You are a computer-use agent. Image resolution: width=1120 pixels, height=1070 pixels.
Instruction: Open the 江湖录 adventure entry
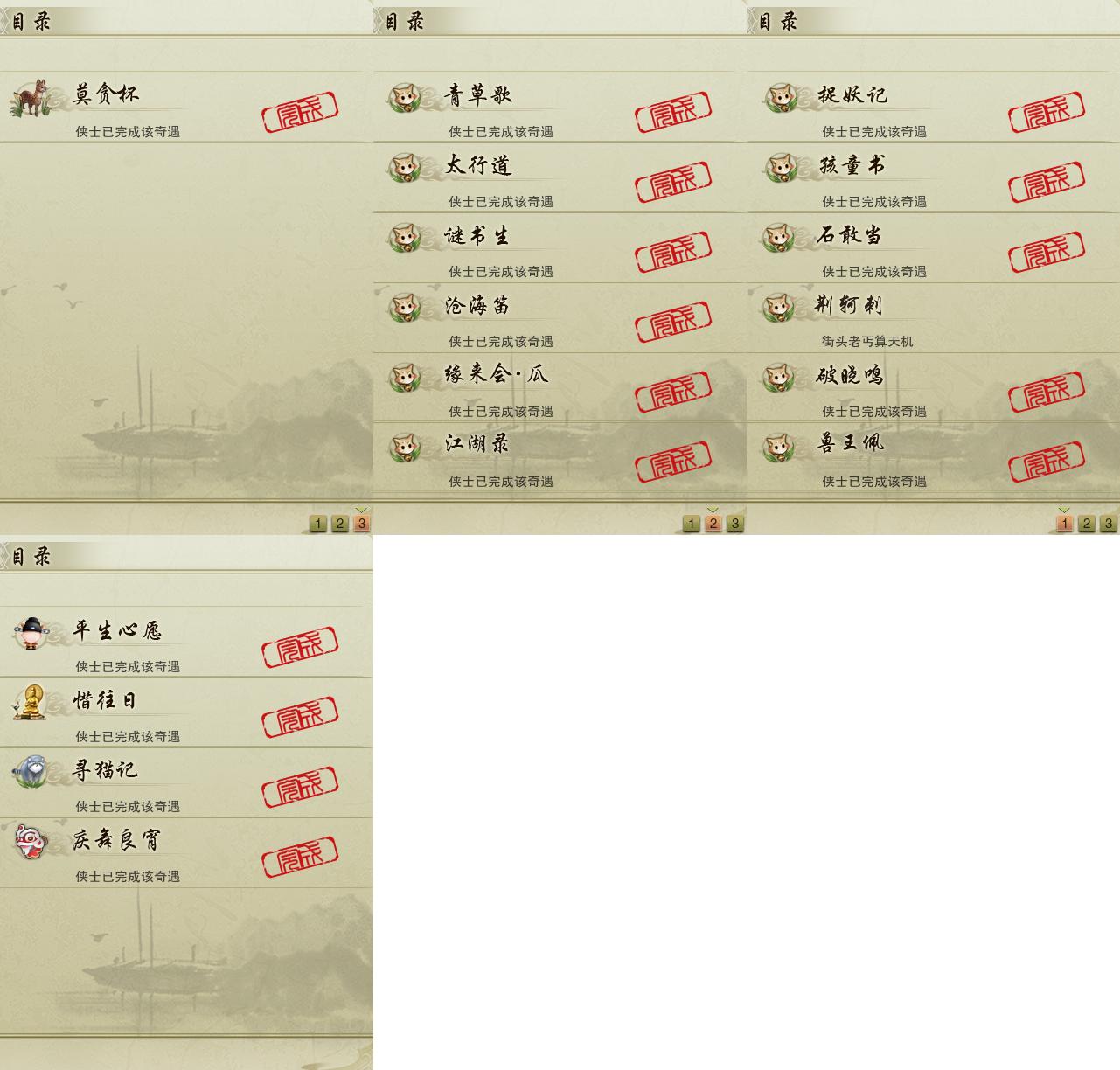[560, 457]
